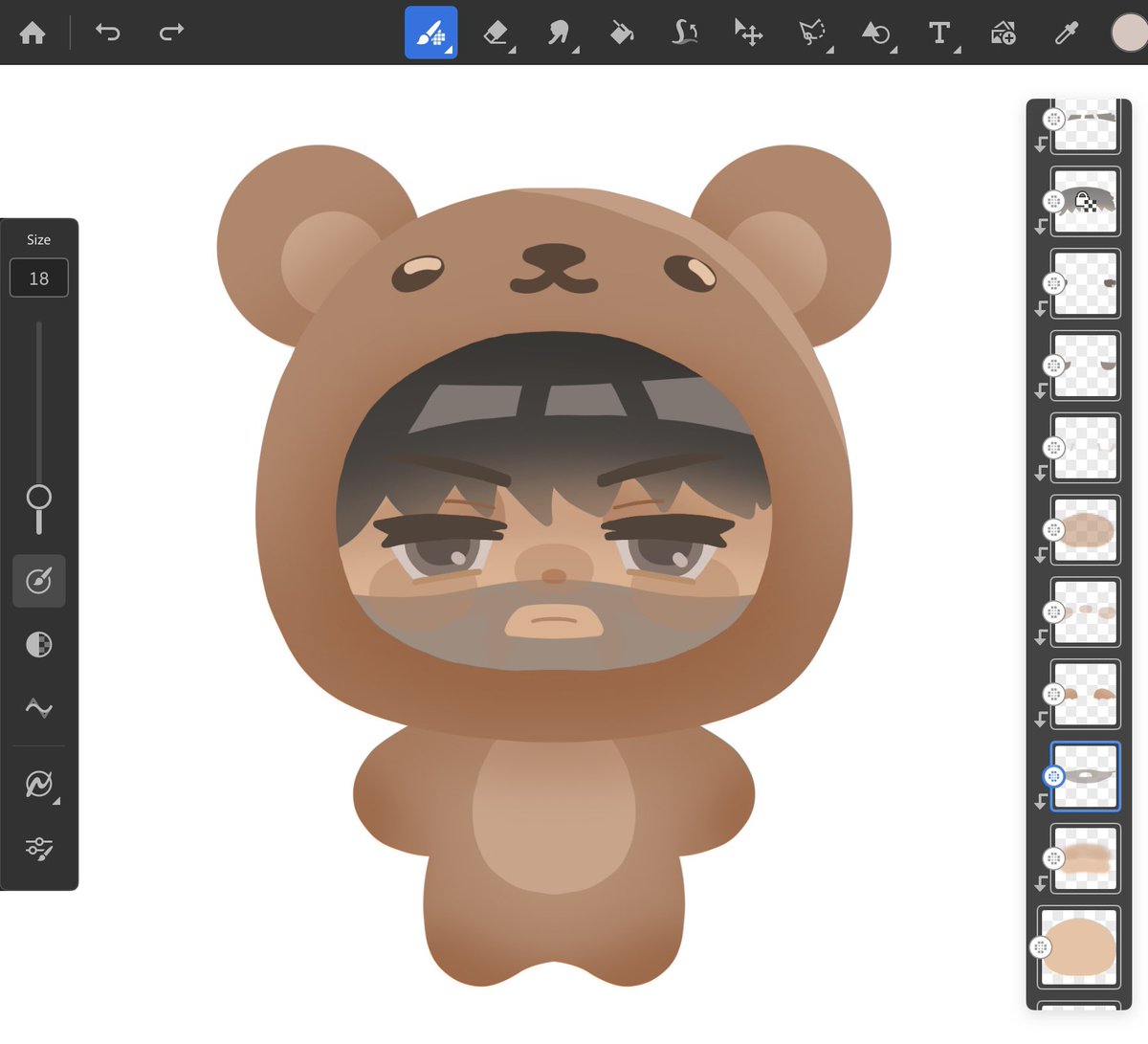
Task: Select the selected gray beard layer thumbnail
Action: pos(1086,776)
